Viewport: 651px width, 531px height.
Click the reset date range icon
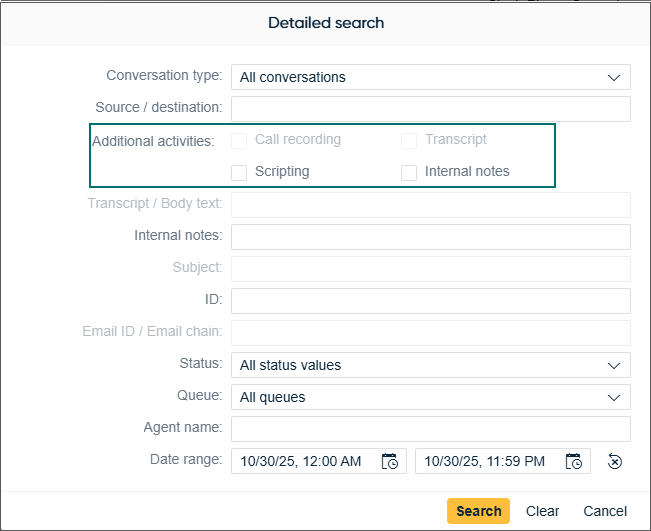click(x=615, y=461)
